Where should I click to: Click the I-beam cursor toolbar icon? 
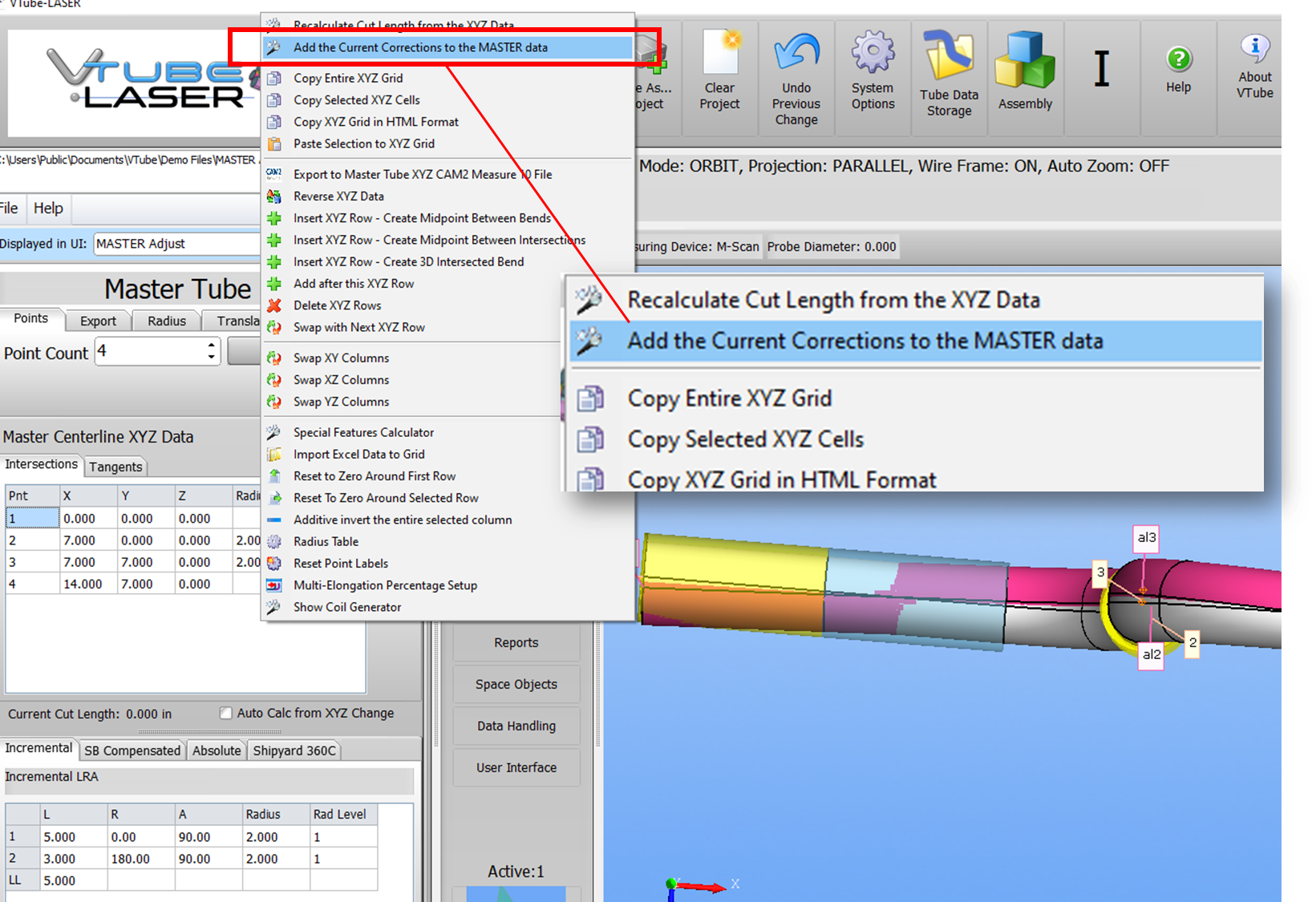tap(1102, 68)
